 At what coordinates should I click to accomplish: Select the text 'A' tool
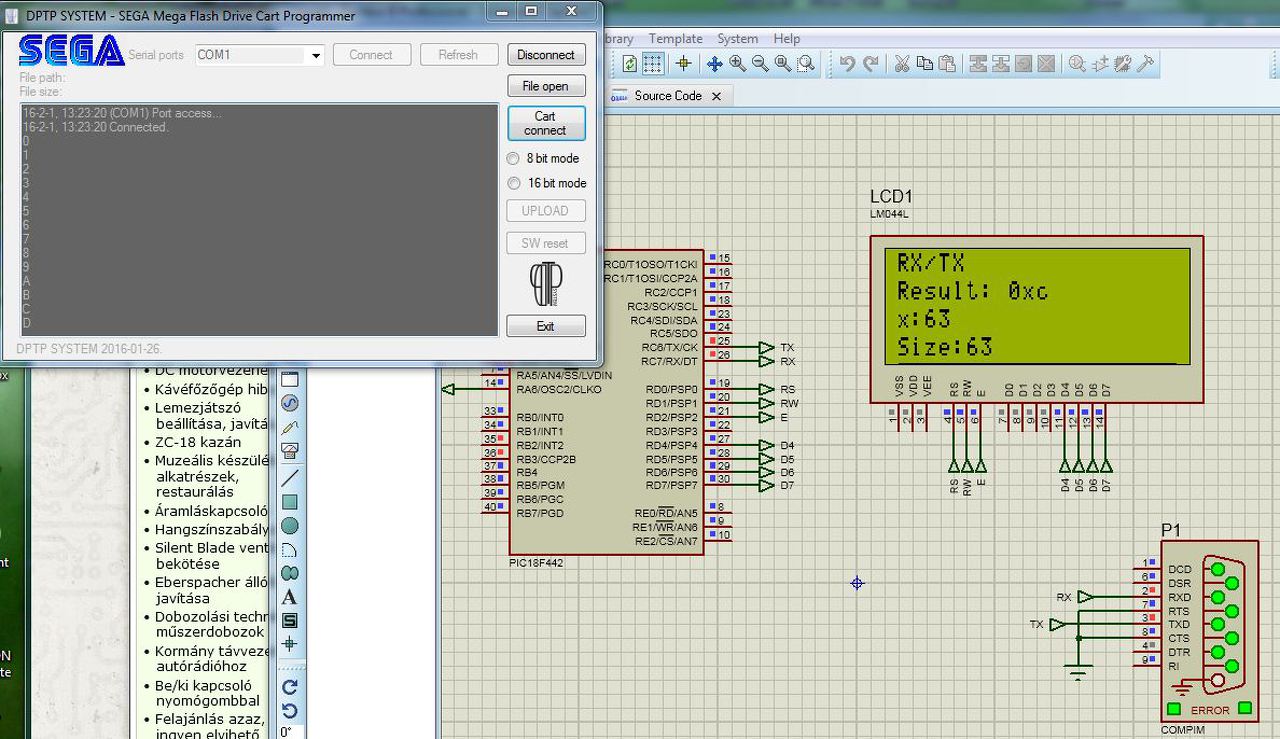[290, 597]
